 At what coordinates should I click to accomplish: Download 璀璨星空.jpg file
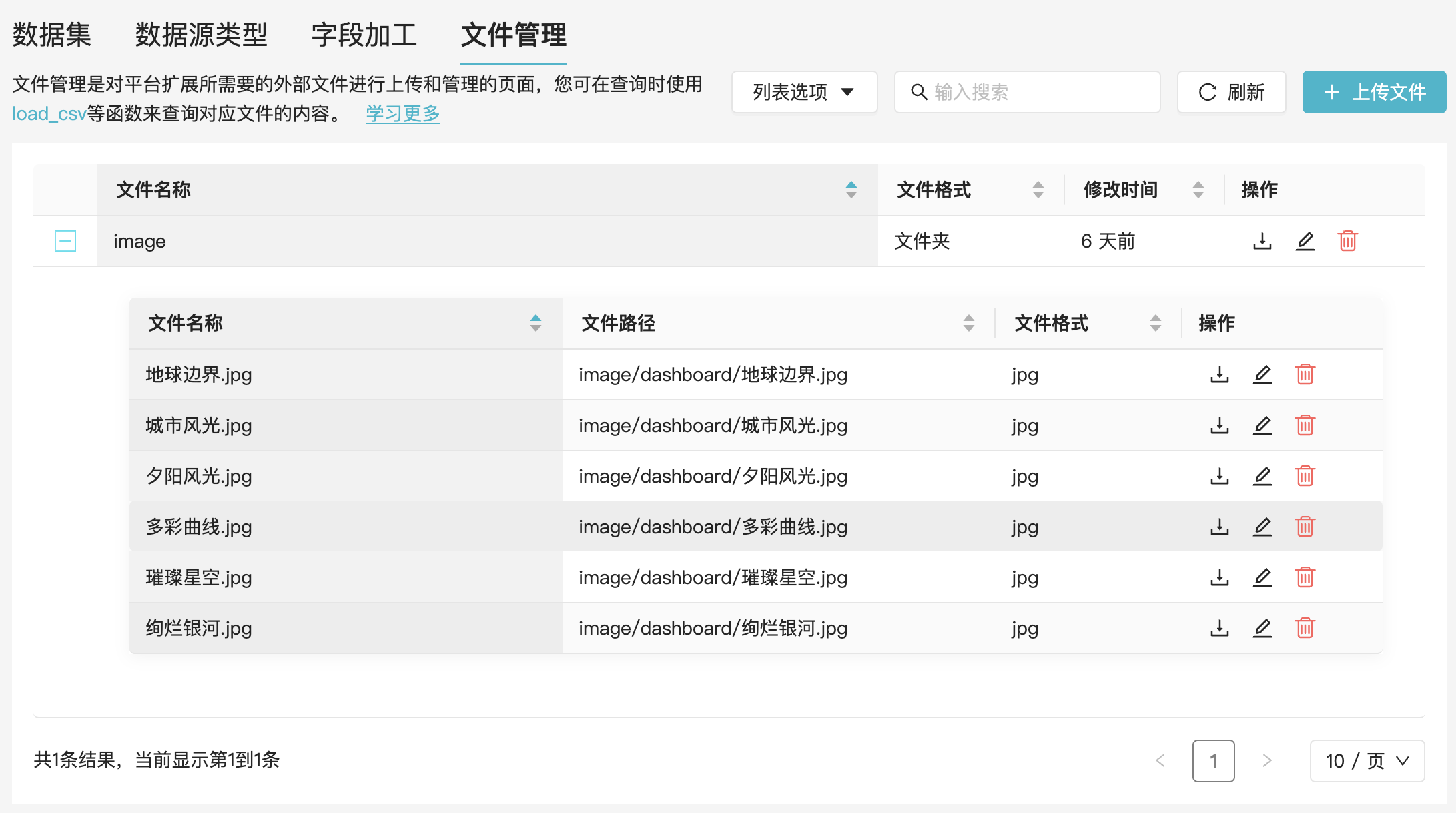tap(1219, 577)
